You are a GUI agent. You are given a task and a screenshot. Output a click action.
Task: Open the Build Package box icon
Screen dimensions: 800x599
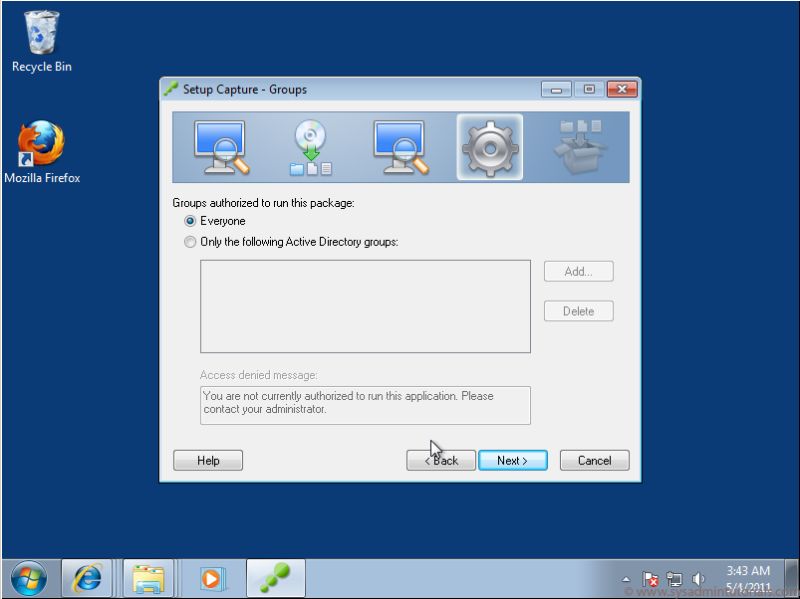pyautogui.click(x=578, y=146)
